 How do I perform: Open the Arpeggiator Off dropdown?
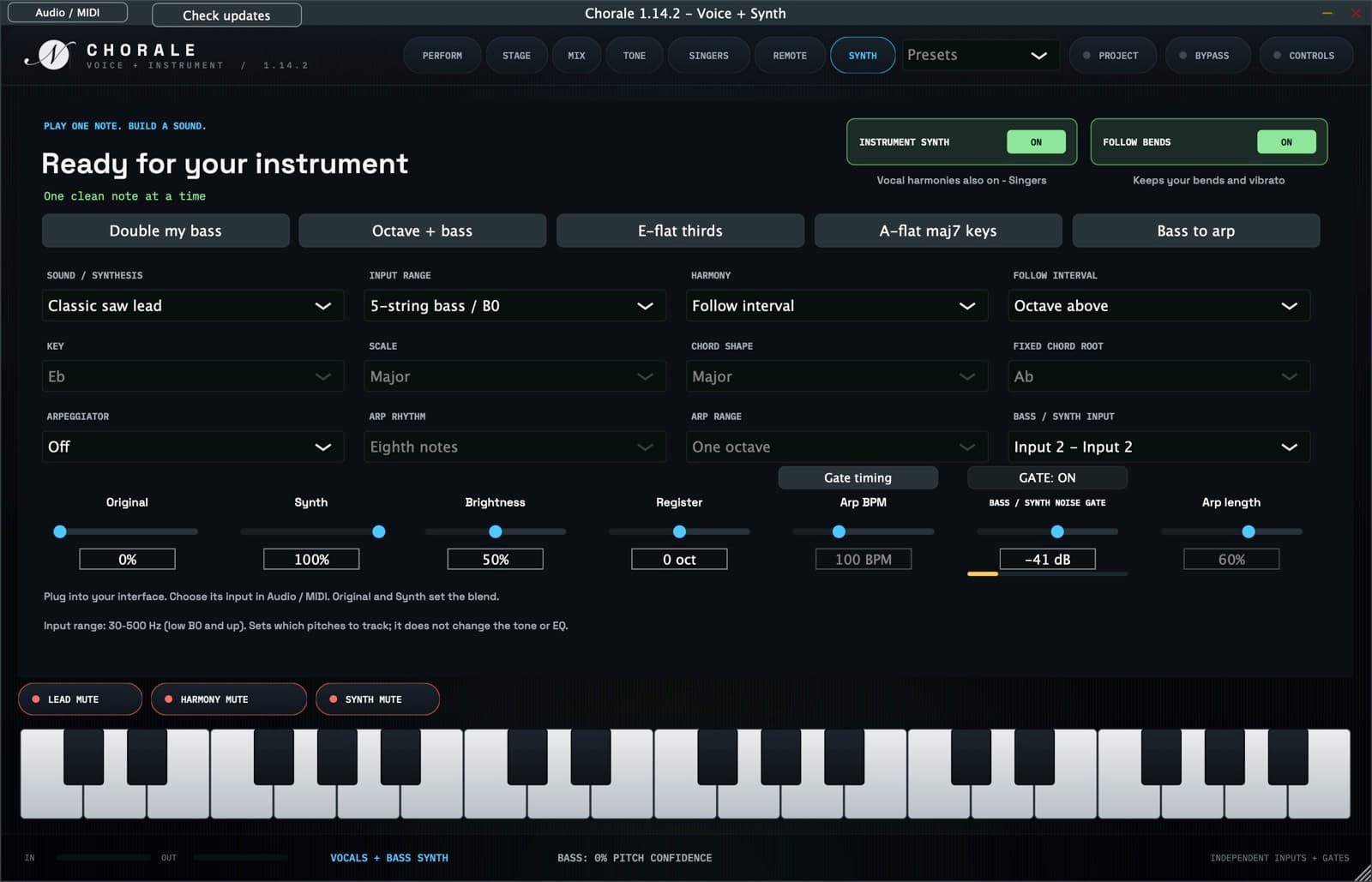[x=193, y=447]
